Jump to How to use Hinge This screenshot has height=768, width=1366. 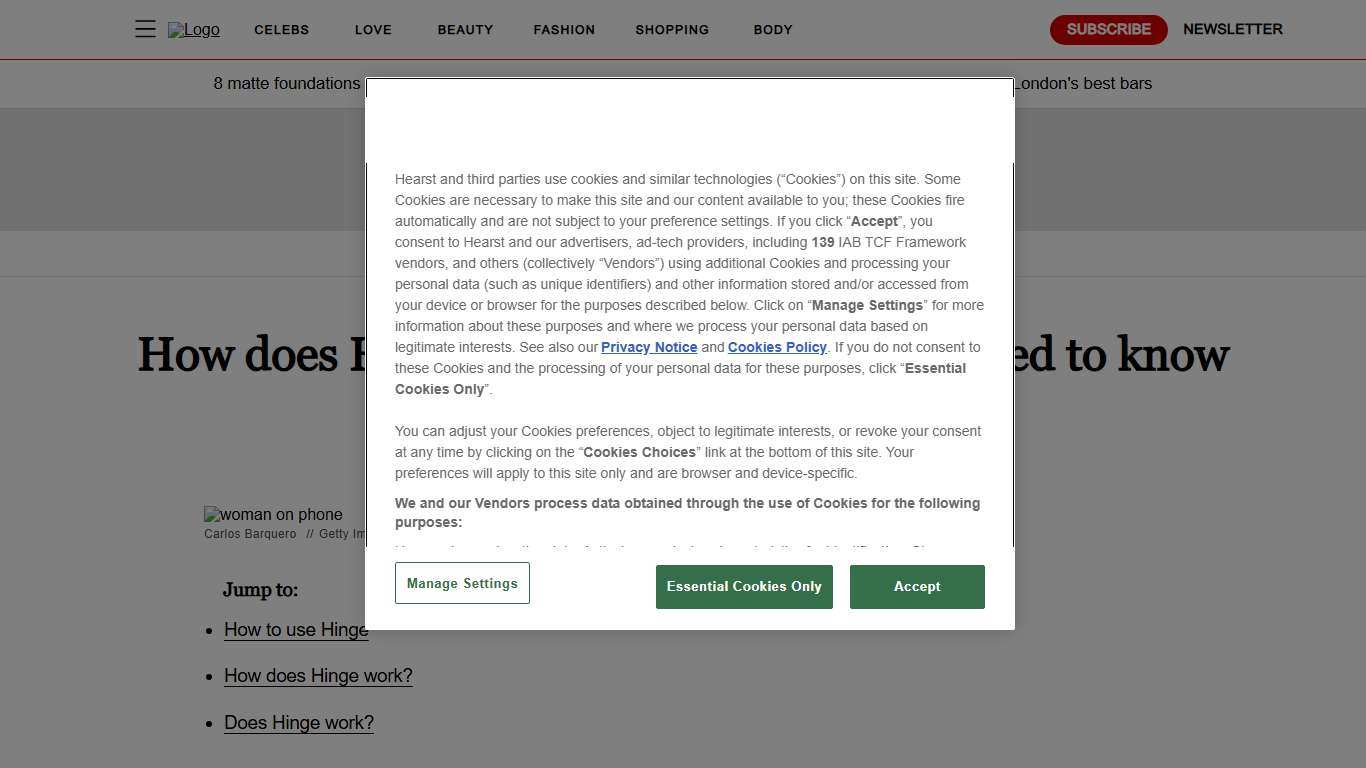point(296,630)
